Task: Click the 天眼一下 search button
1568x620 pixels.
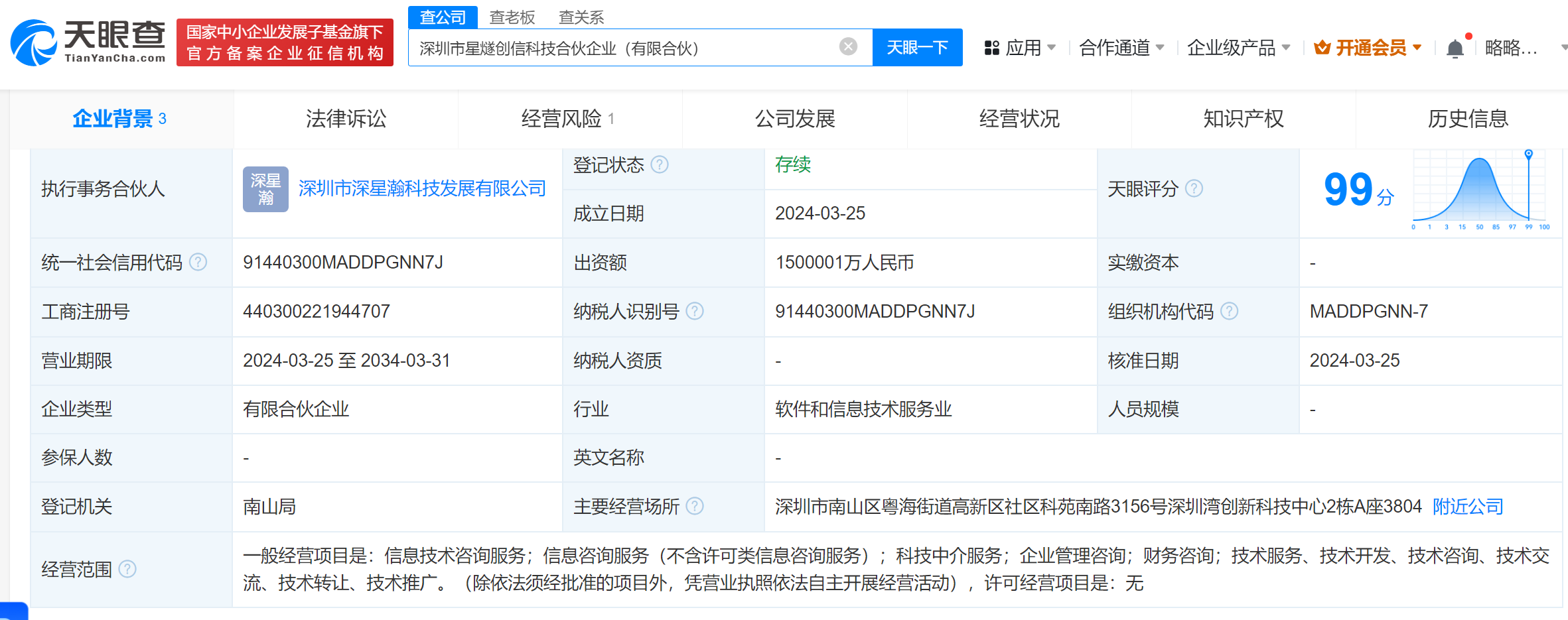Action: (x=917, y=48)
